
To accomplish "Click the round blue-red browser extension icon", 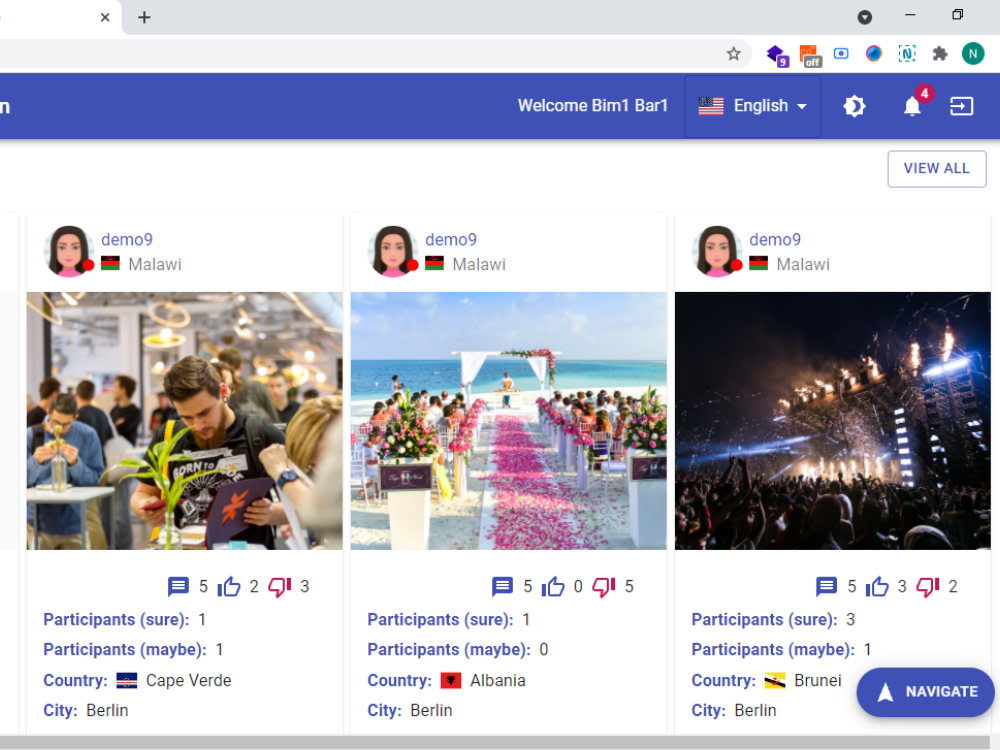I will (874, 54).
